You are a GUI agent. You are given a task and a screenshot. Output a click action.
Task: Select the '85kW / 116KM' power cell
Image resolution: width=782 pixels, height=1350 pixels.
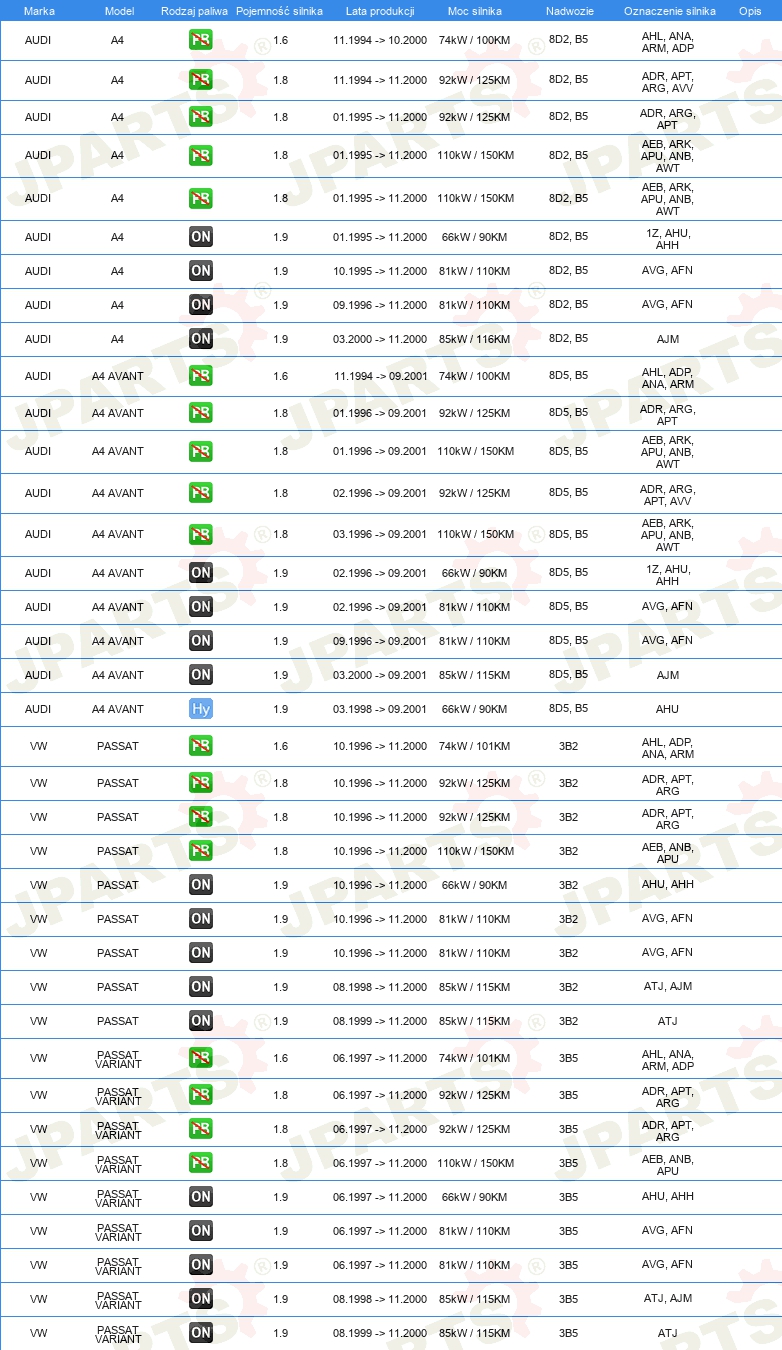(475, 339)
